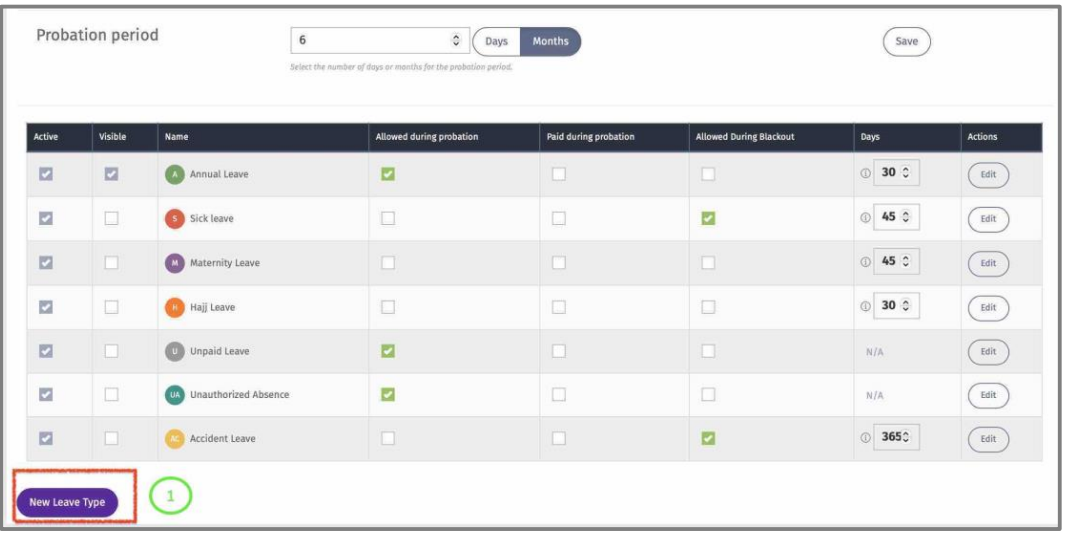Switch probation period unit to Days
The image size is (1065, 537).
coord(496,41)
